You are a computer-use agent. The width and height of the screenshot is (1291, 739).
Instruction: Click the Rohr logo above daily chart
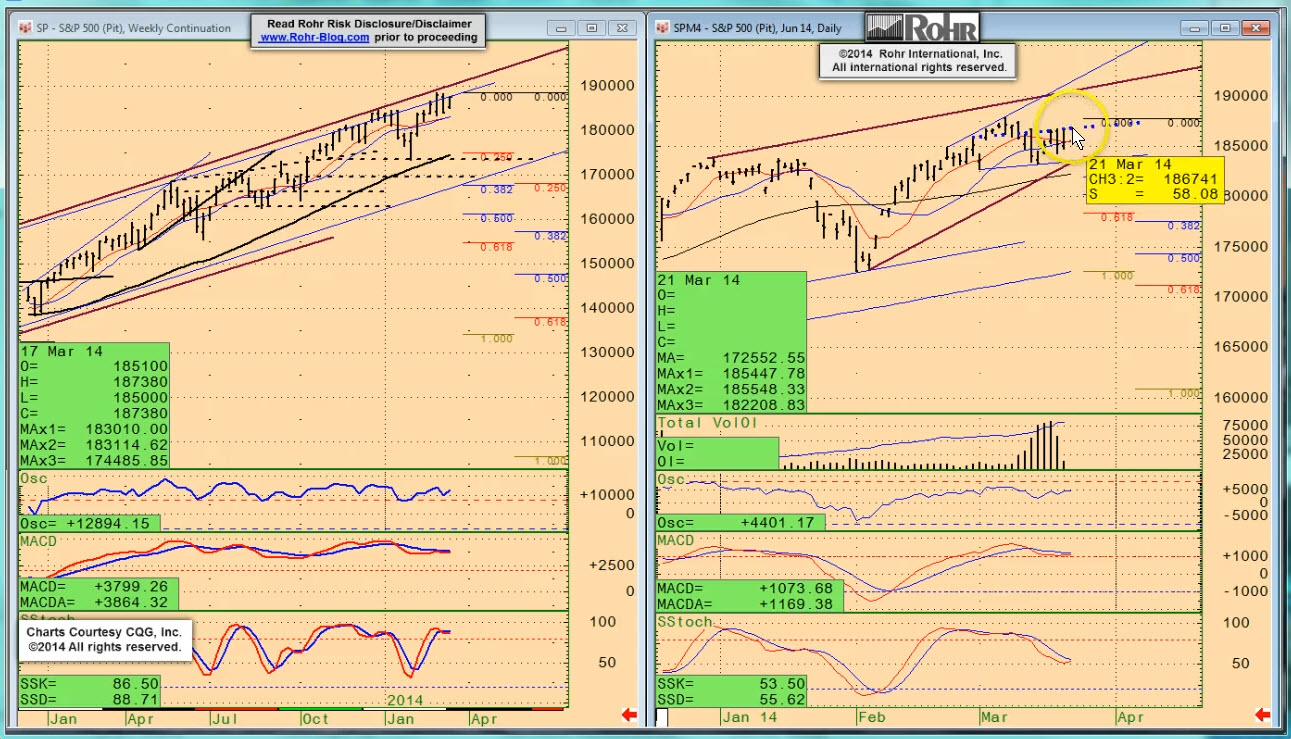click(921, 26)
